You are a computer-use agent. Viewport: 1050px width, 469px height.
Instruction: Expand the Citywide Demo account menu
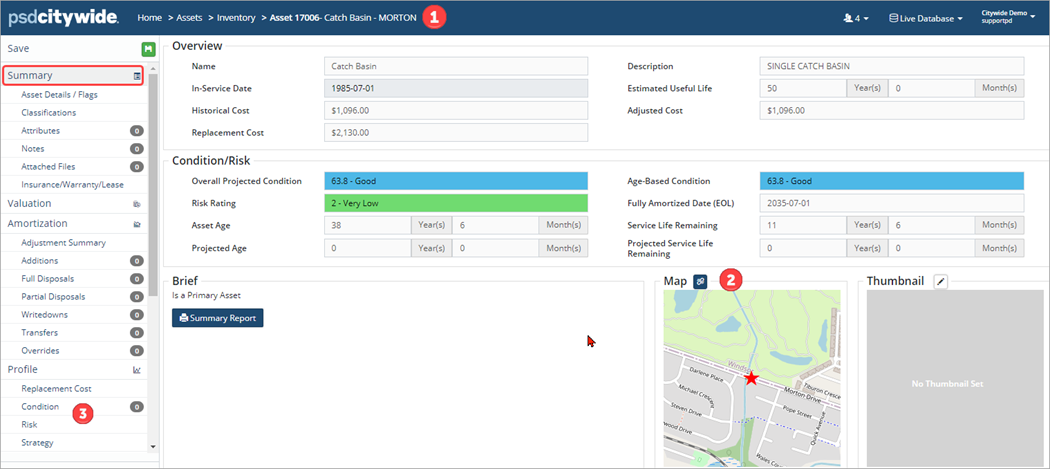(1008, 18)
